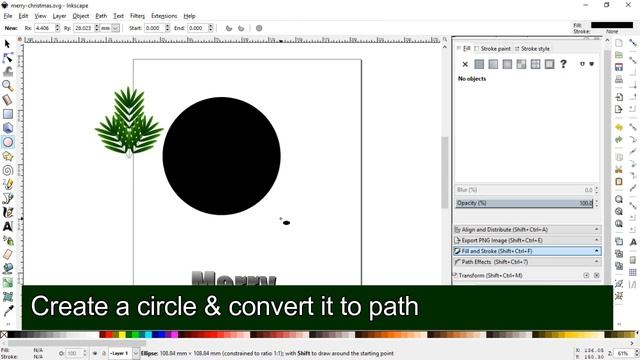Select the Gradient tool
Screen dimensions: 640x360
[x=7, y=282]
